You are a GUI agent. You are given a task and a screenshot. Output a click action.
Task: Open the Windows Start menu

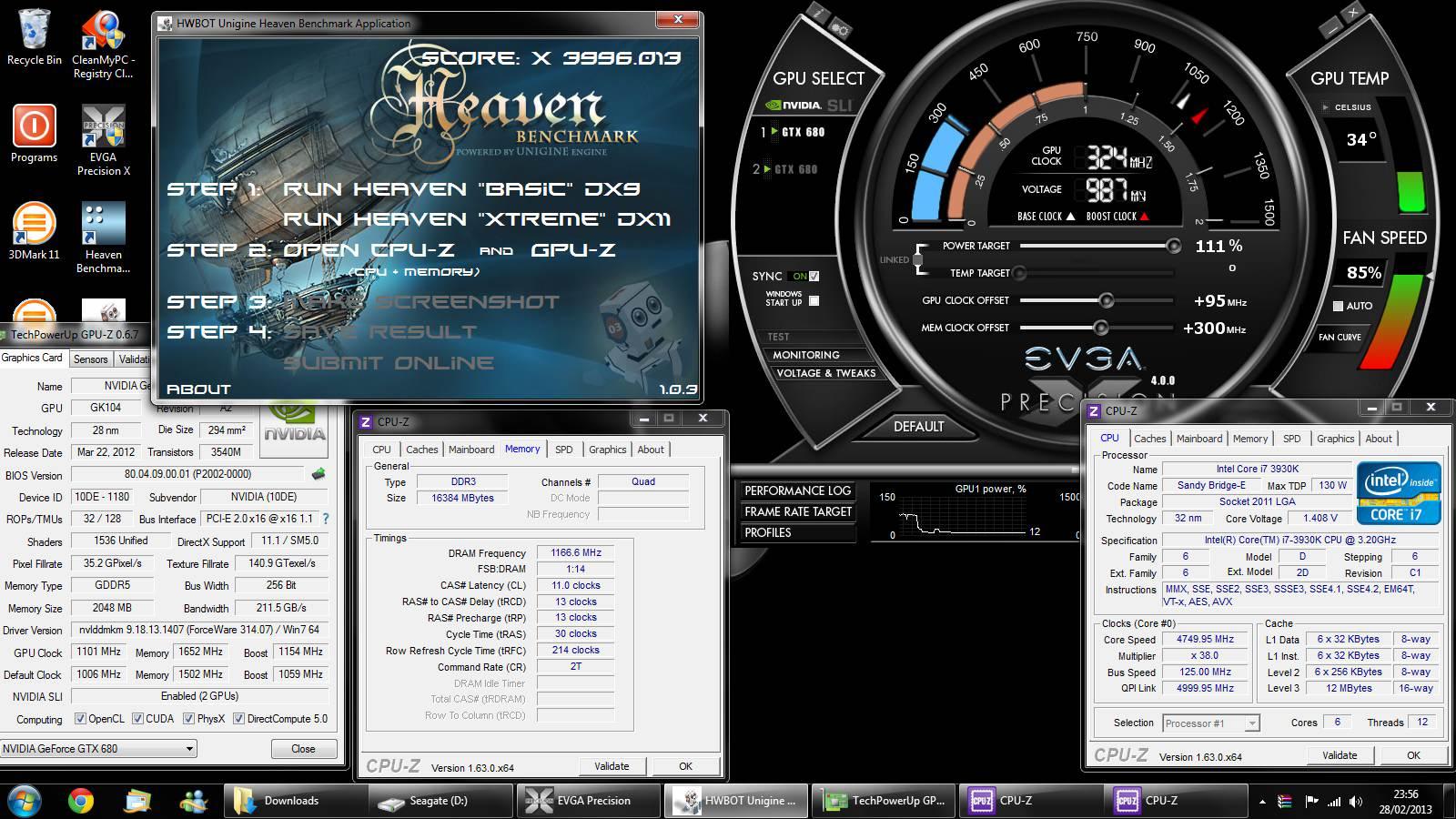tap(25, 801)
